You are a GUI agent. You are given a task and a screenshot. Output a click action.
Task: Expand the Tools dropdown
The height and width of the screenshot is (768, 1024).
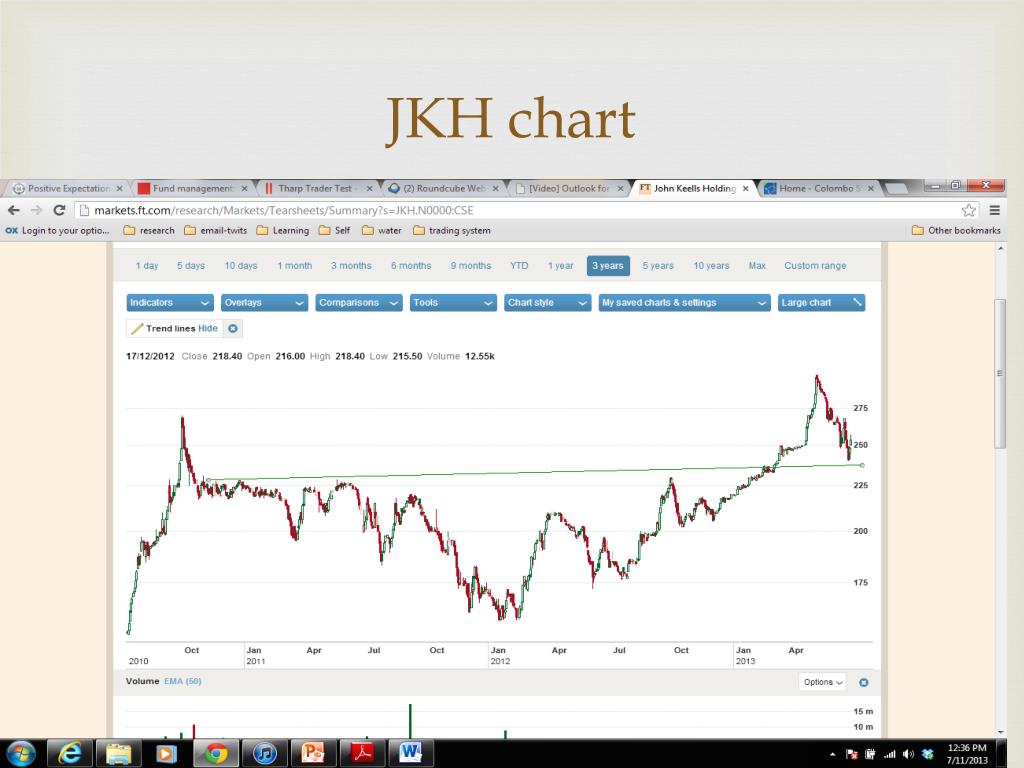point(453,303)
